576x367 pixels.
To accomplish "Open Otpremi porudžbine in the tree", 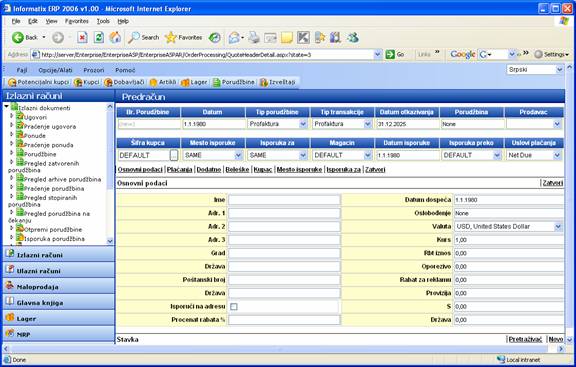I will pos(53,230).
